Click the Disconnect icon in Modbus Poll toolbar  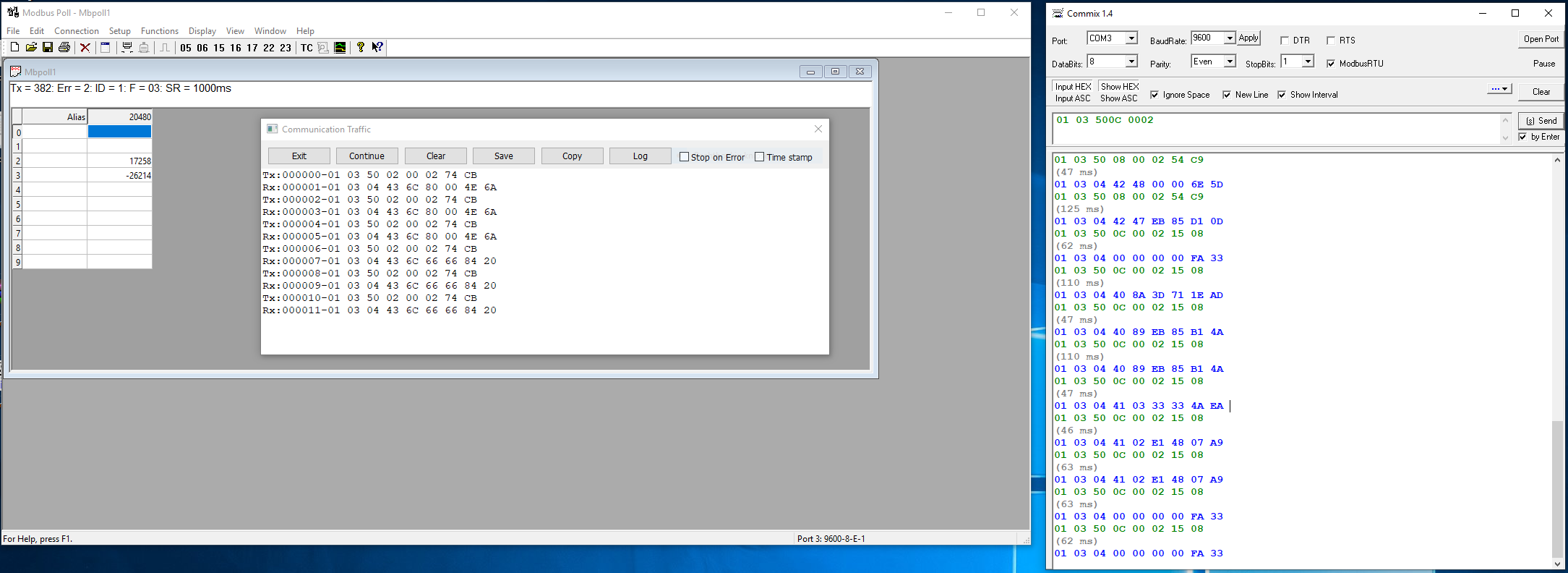pos(144,48)
